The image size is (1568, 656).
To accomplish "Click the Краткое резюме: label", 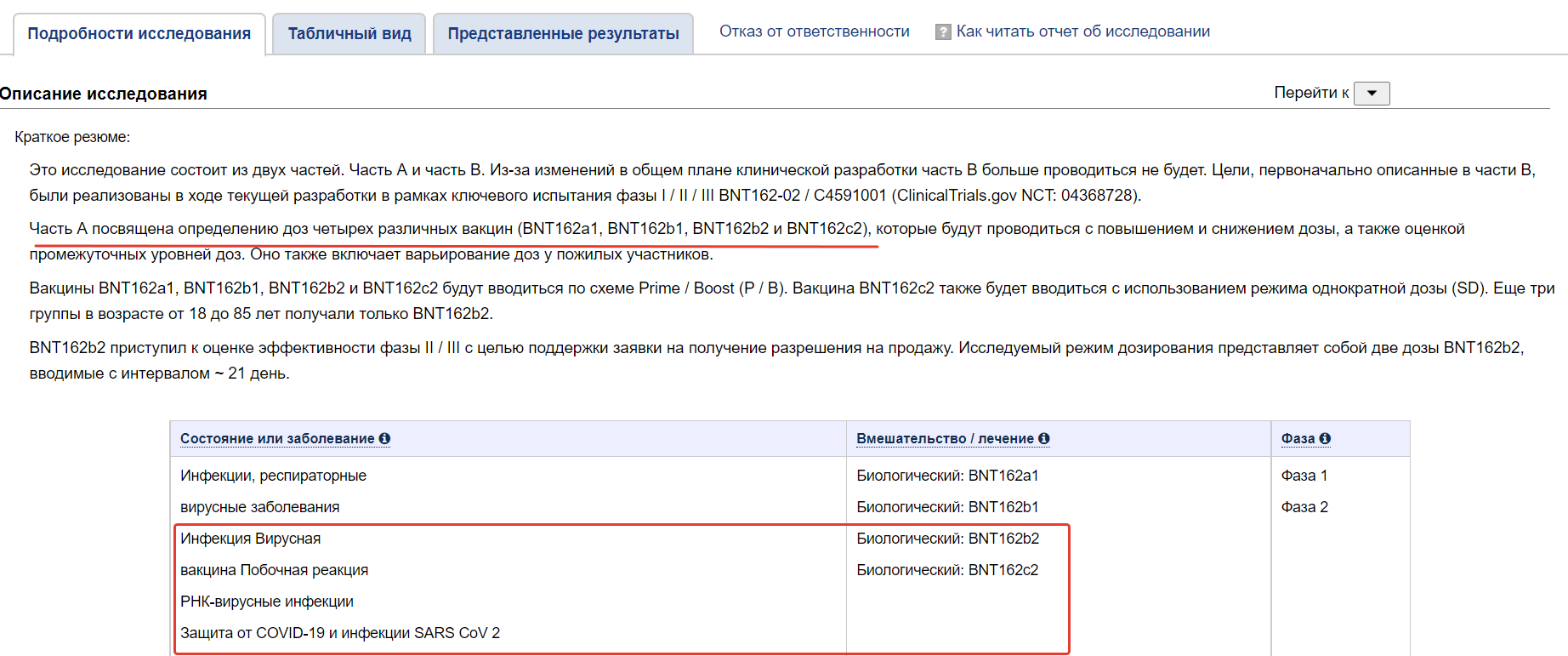I will [72, 137].
